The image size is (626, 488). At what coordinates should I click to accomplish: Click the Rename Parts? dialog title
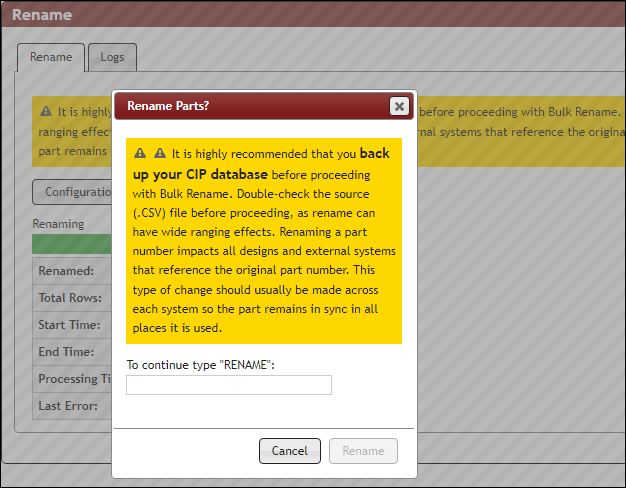168,106
